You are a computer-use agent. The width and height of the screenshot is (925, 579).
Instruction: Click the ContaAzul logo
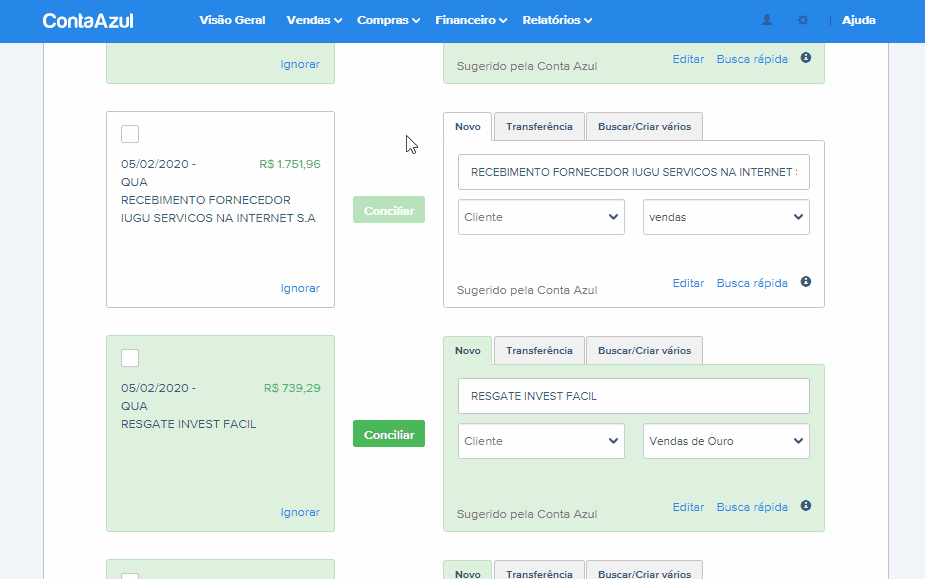pyautogui.click(x=88, y=21)
